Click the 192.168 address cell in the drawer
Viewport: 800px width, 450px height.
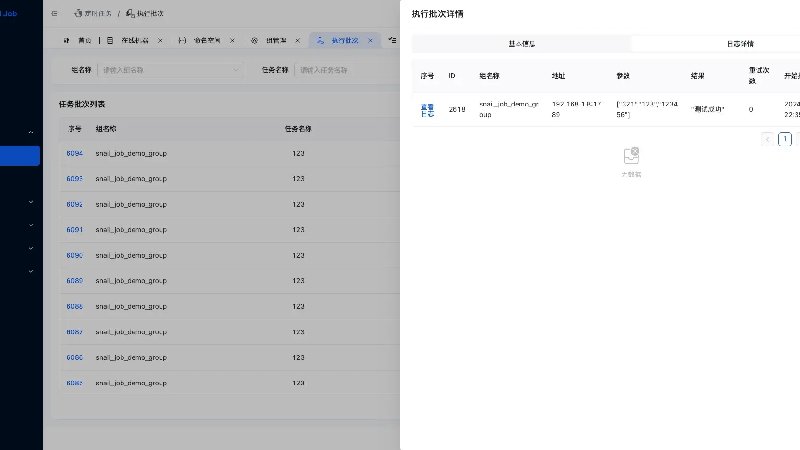coord(577,109)
